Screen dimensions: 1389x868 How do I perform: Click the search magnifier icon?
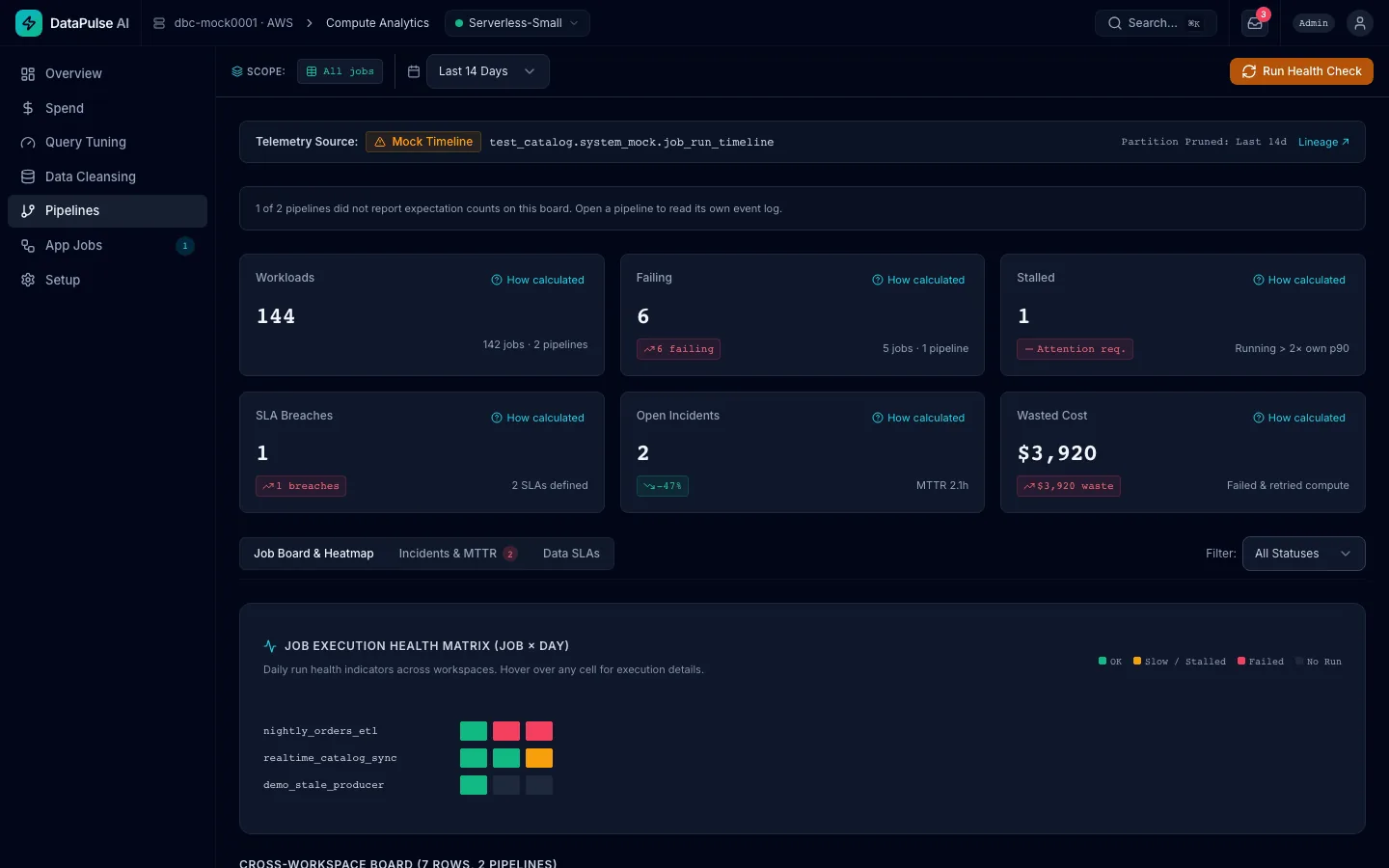click(1115, 23)
